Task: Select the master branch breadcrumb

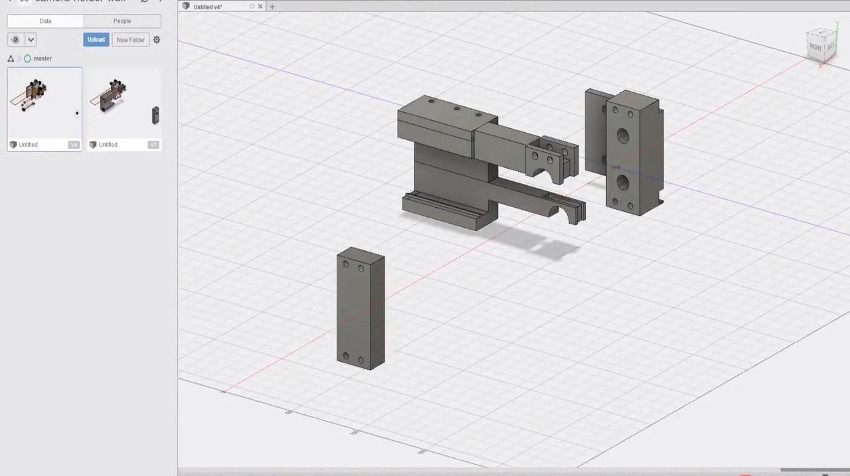Action: coord(38,59)
